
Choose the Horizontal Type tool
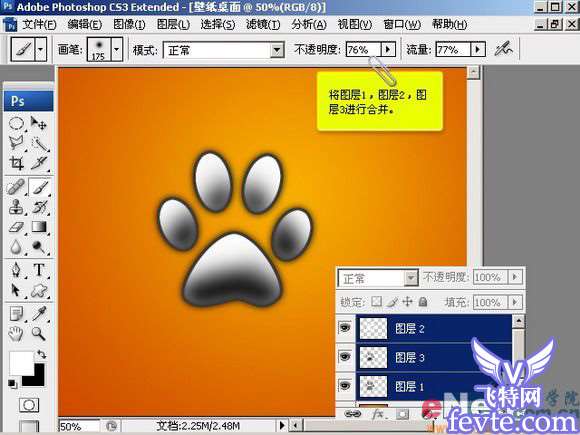tap(39, 270)
